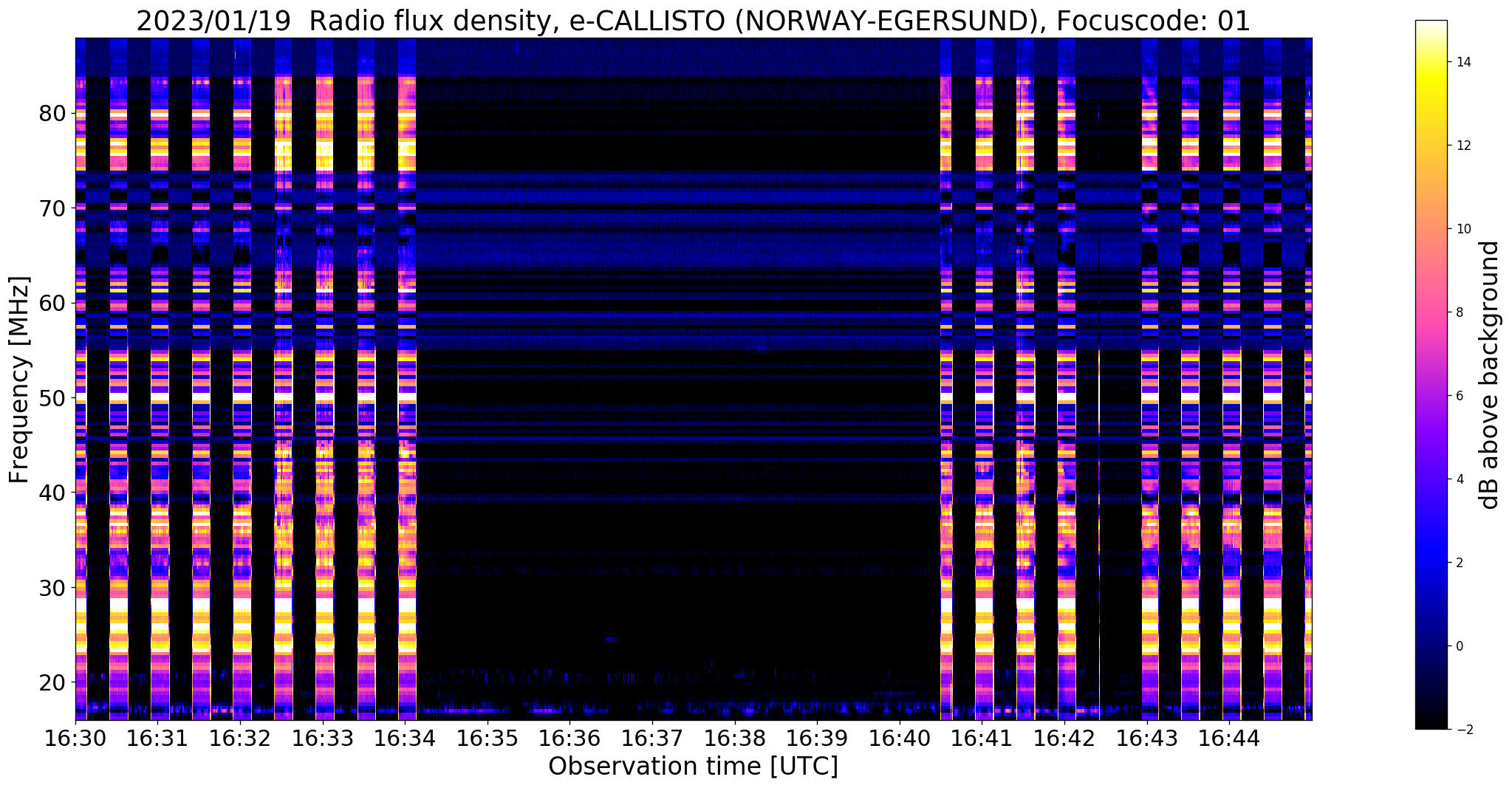
Task: Click the 16:30 time tick label
Action: pyautogui.click(x=75, y=739)
